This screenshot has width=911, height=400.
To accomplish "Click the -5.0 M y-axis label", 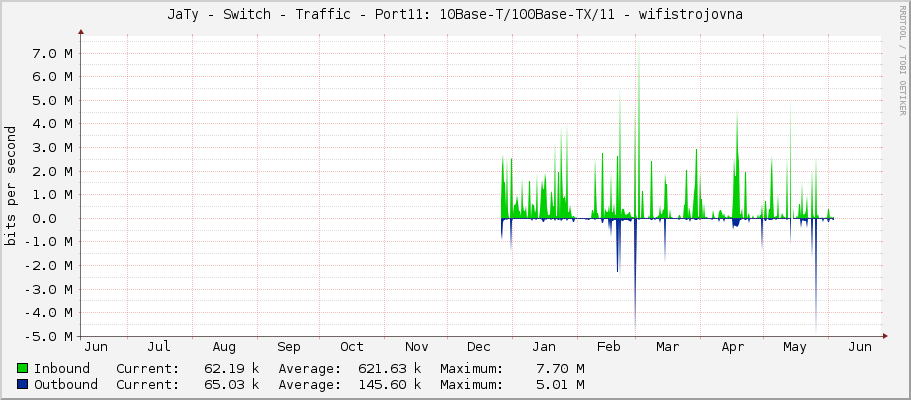I will (x=49, y=337).
